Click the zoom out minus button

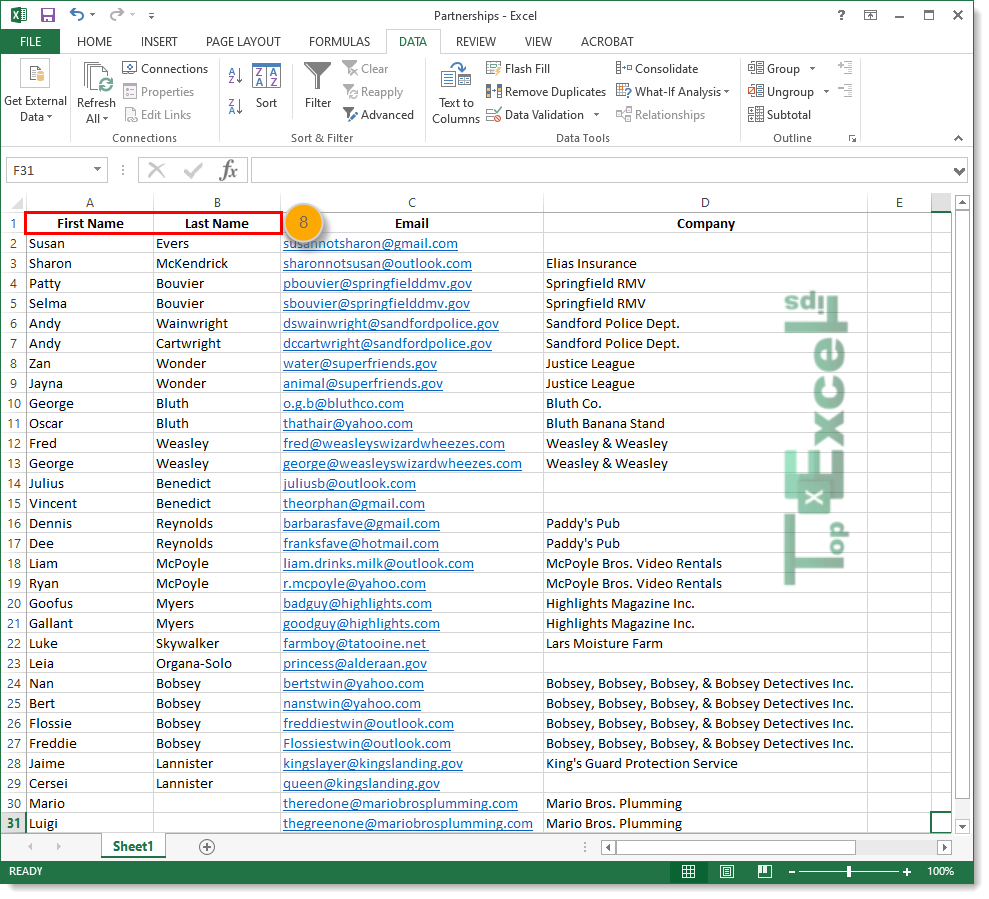coord(792,872)
